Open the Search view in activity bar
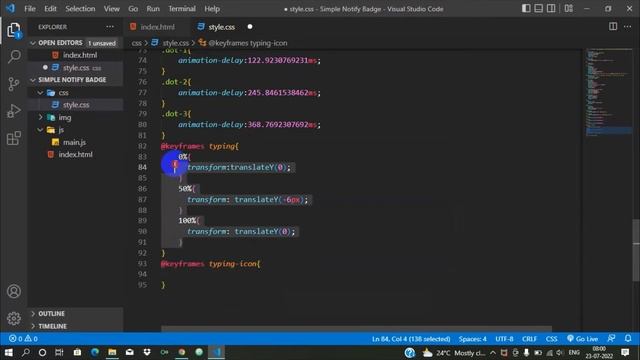Image resolution: width=640 pixels, height=360 pixels. [x=14, y=56]
